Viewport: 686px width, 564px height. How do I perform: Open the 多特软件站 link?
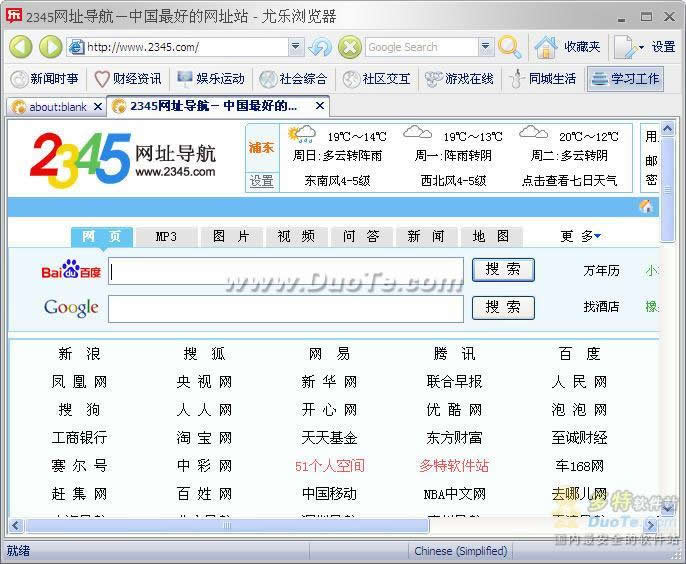[x=454, y=466]
